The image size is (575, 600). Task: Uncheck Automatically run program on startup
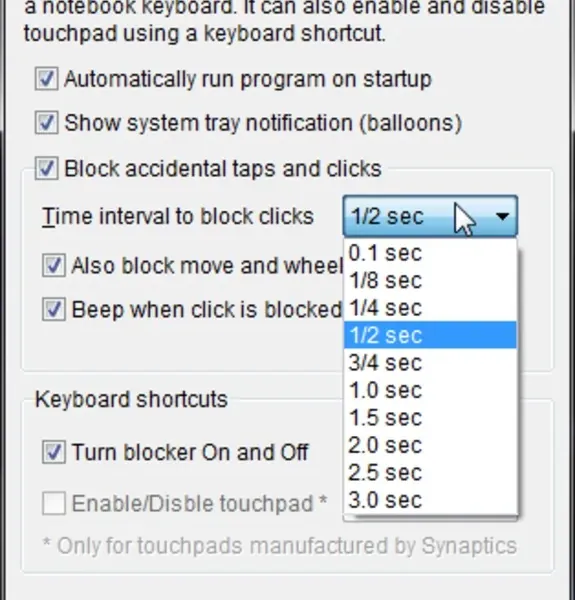[47, 79]
